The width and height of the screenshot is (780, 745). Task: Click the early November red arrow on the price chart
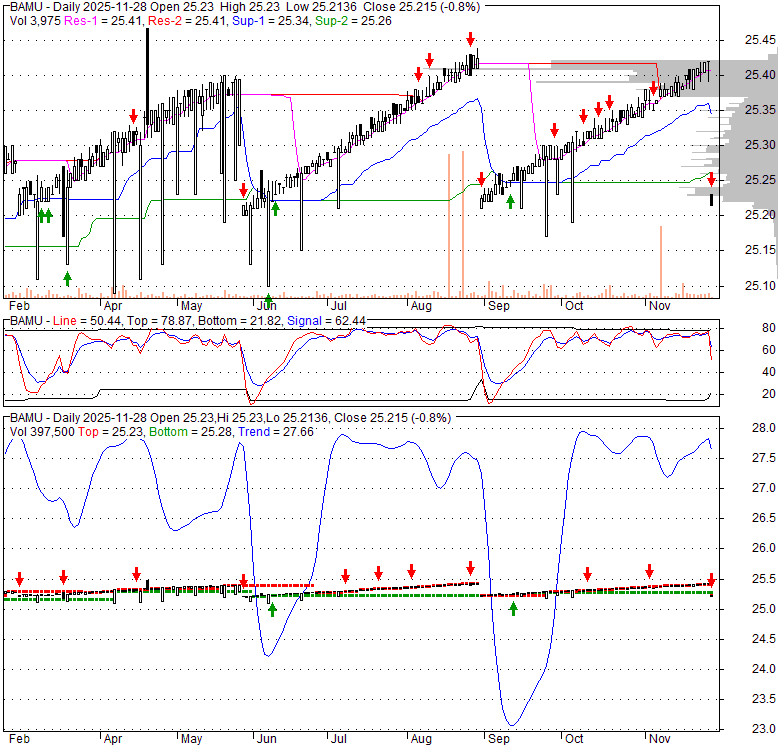click(x=654, y=88)
